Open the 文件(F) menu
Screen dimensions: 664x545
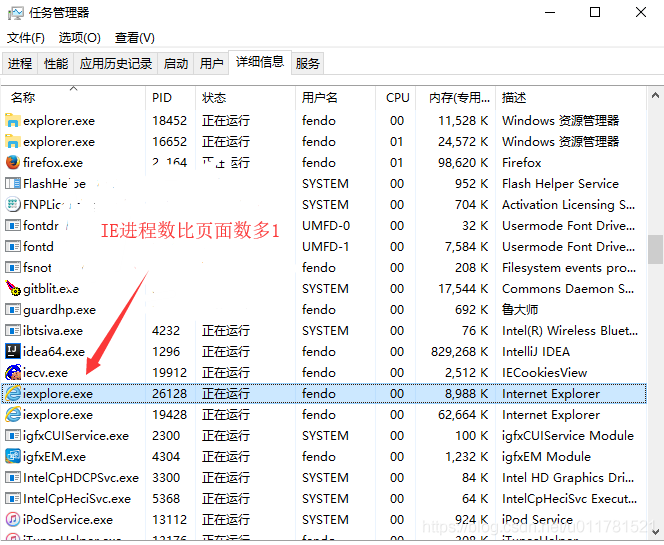point(25,38)
